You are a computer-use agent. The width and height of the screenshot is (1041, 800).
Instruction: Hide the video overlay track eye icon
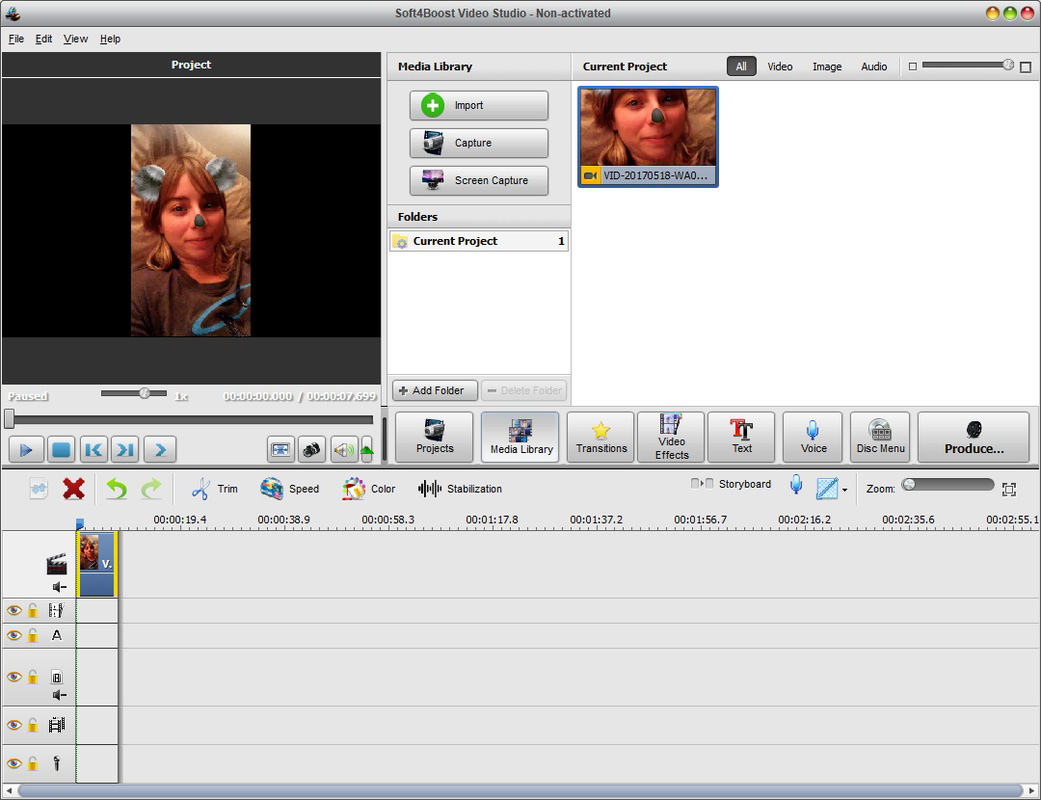click(x=14, y=677)
